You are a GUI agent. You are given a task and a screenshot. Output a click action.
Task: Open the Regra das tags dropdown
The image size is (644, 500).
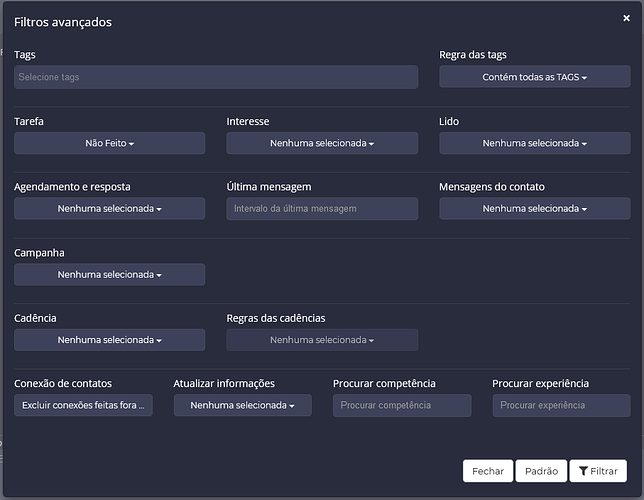pyautogui.click(x=534, y=77)
